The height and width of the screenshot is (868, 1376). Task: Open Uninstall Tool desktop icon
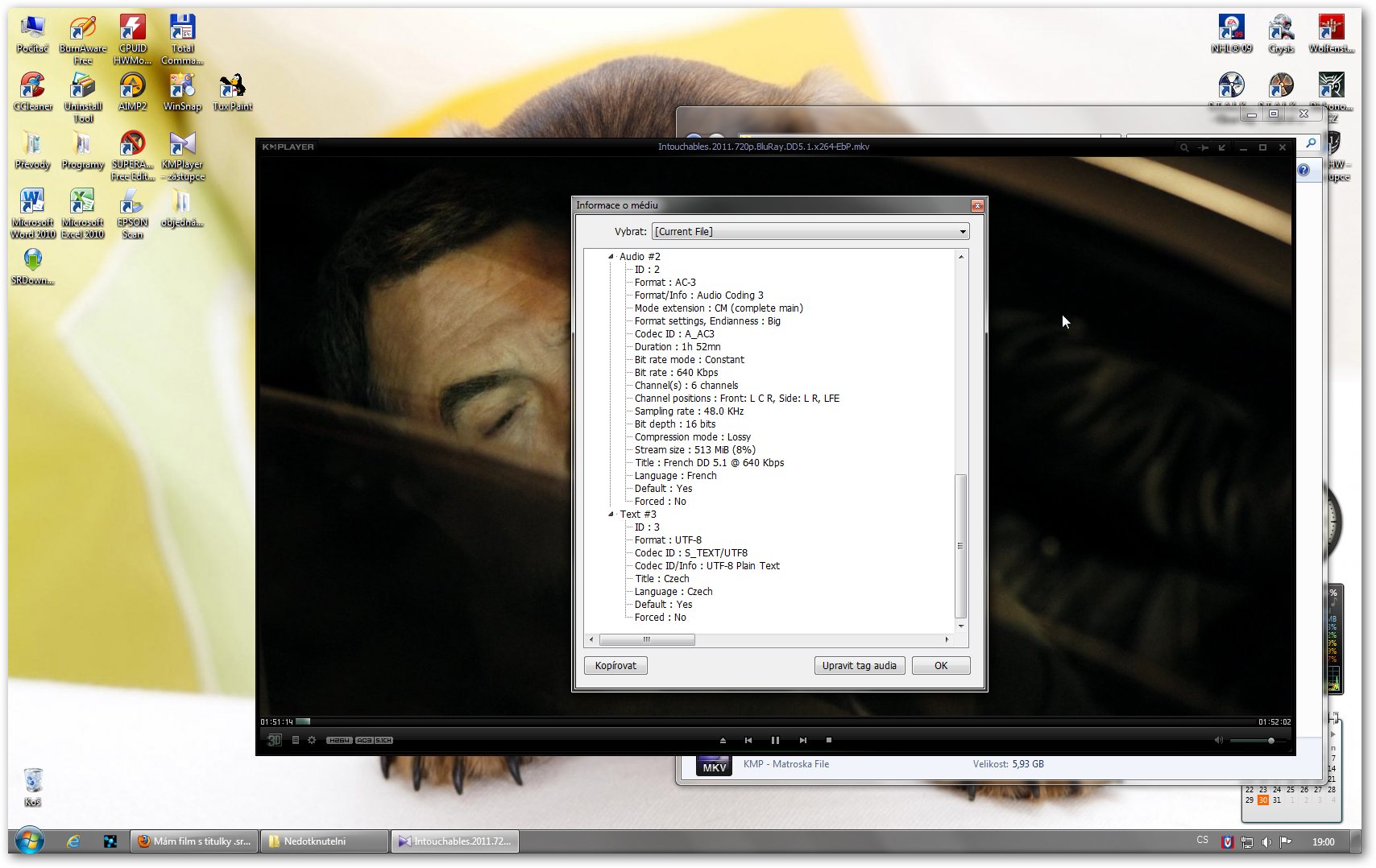[83, 97]
